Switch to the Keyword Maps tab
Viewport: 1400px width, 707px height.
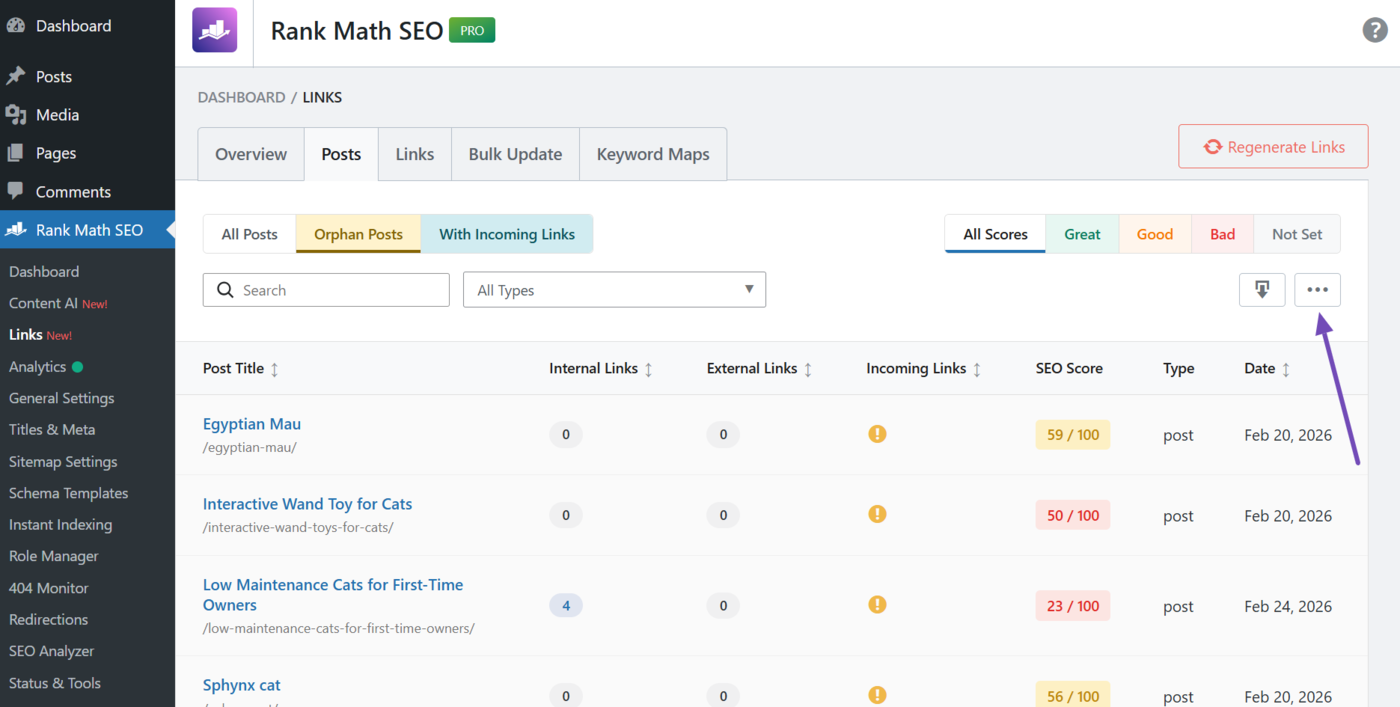[652, 153]
